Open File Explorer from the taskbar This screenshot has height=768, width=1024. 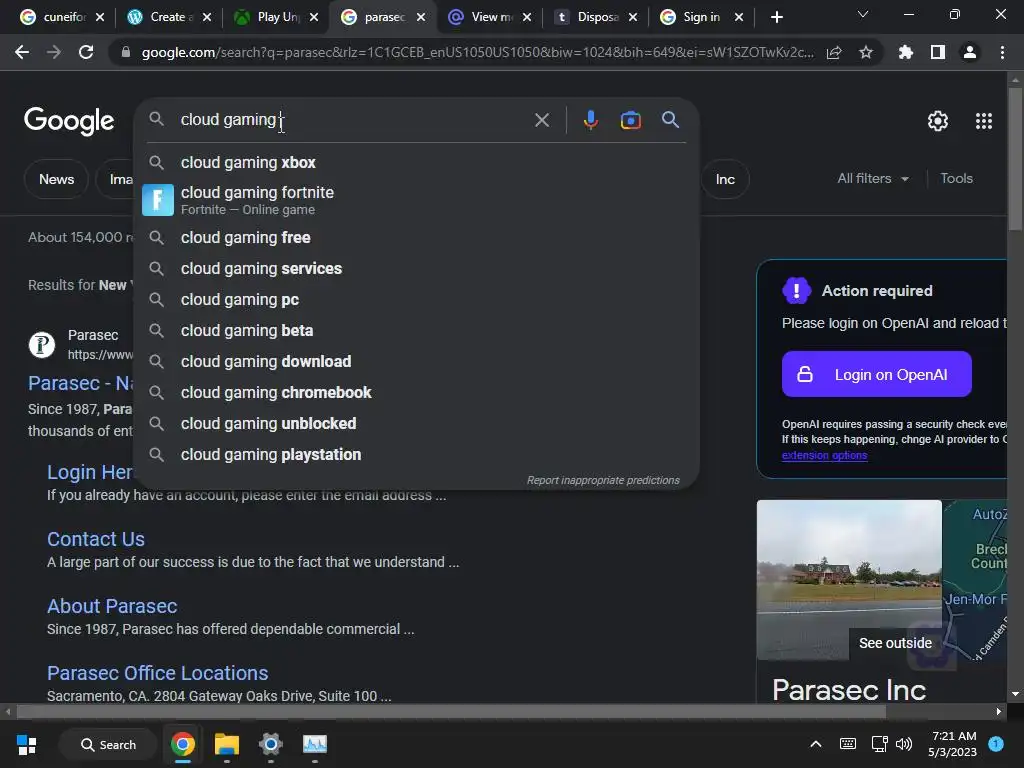[227, 744]
